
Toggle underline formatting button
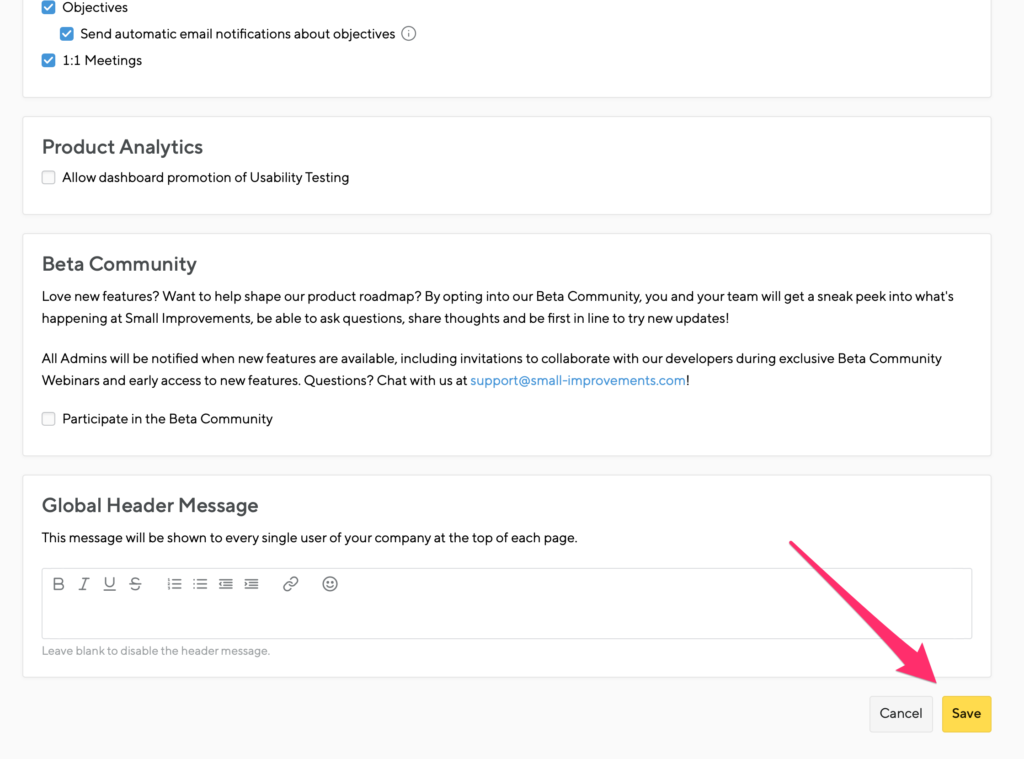click(x=109, y=584)
